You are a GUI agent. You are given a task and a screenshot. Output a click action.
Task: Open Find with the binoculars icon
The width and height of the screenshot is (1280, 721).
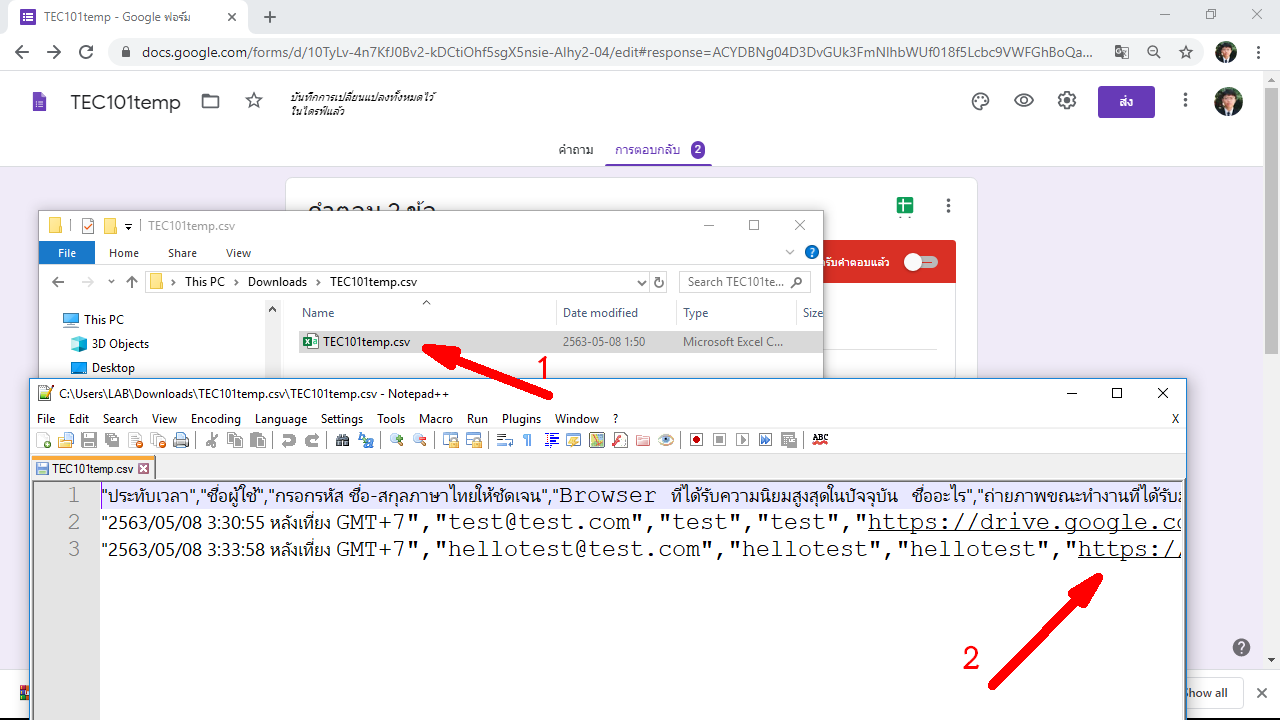coord(343,440)
